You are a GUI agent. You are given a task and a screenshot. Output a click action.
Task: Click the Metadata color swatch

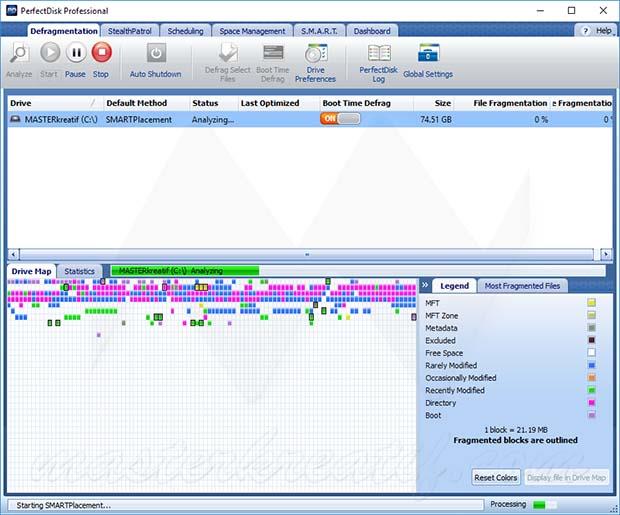pos(592,328)
